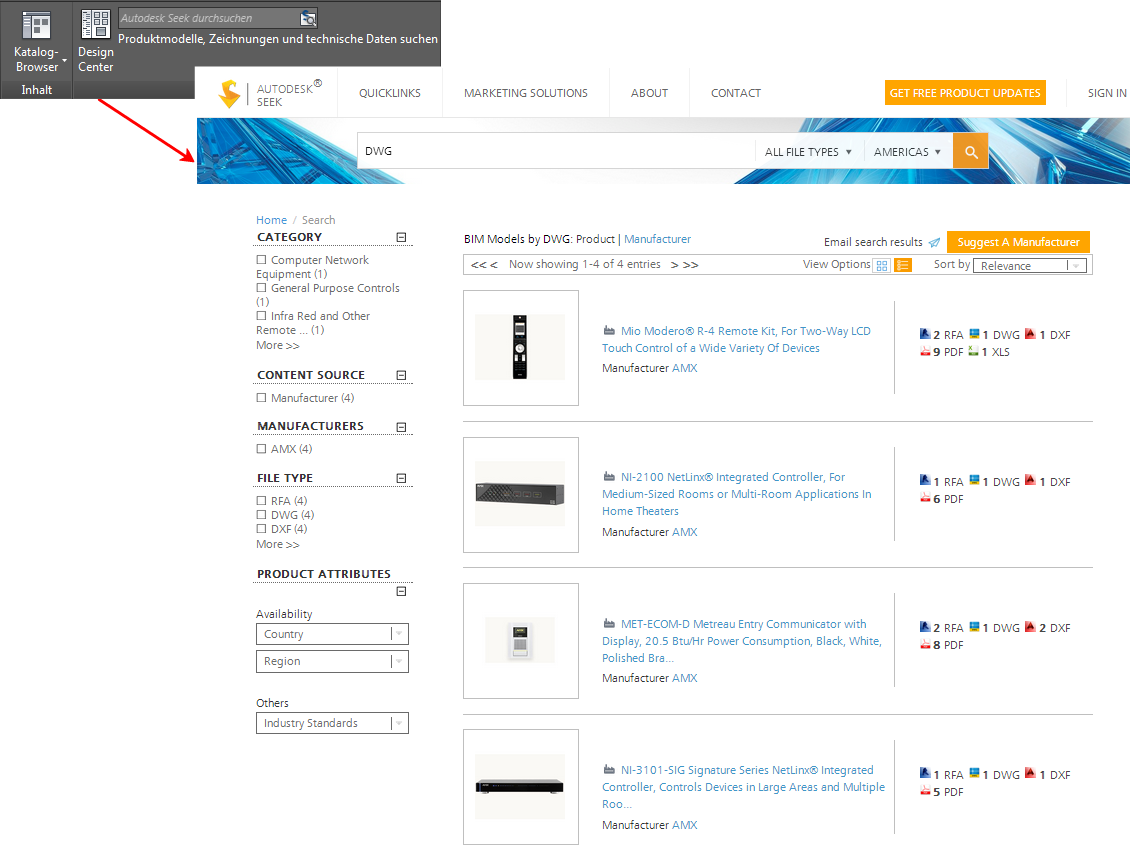Click DXF file icon for Mio Modero R-4
1130x845 pixels.
click(x=1031, y=334)
